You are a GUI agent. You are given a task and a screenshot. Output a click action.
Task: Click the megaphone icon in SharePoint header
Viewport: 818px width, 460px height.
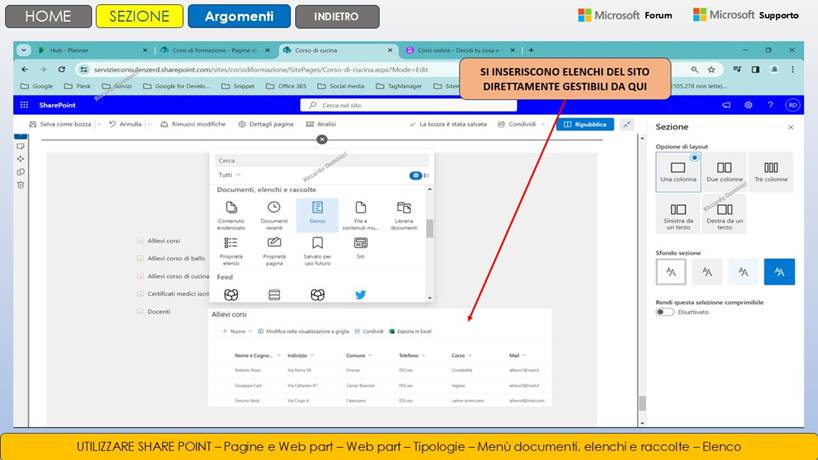(x=726, y=105)
